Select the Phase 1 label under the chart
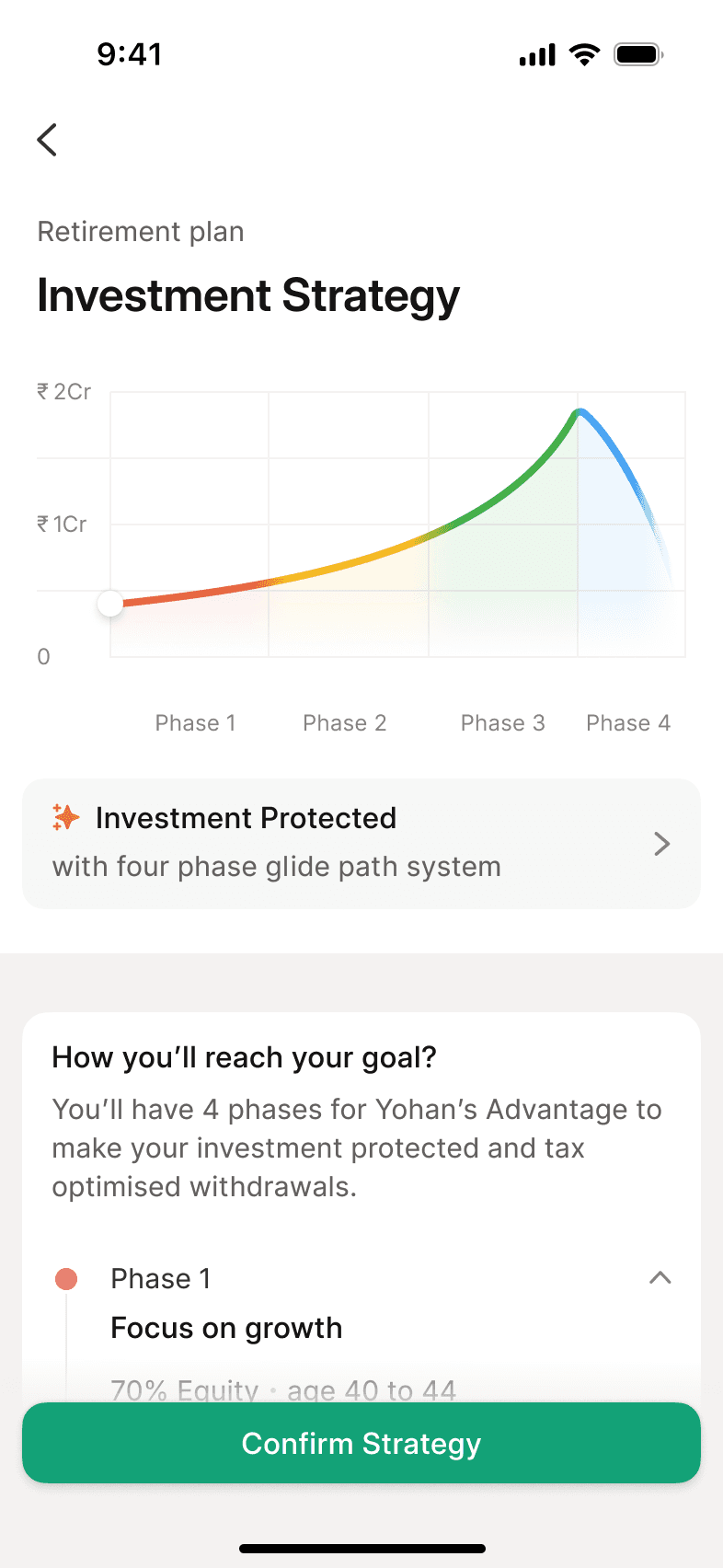This screenshot has height=1568, width=723. [195, 723]
